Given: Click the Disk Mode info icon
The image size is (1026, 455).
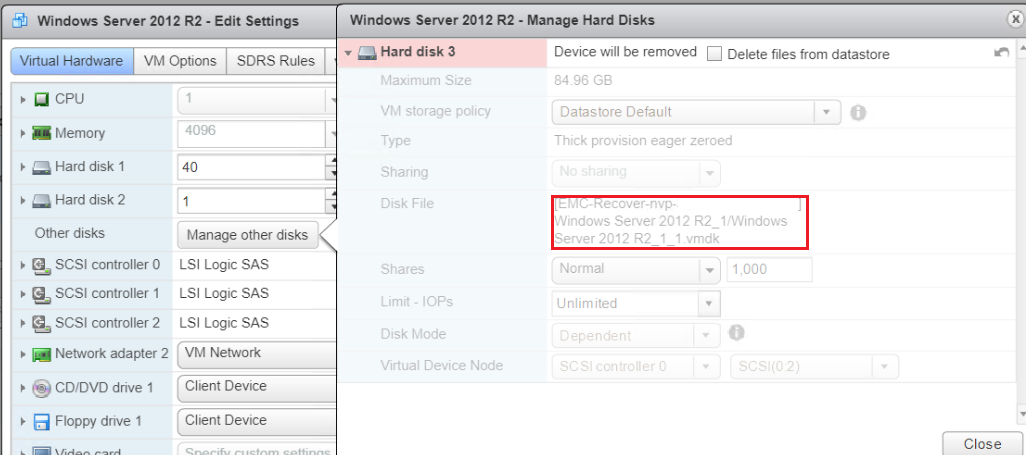Looking at the screenshot, I should pyautogui.click(x=738, y=333).
